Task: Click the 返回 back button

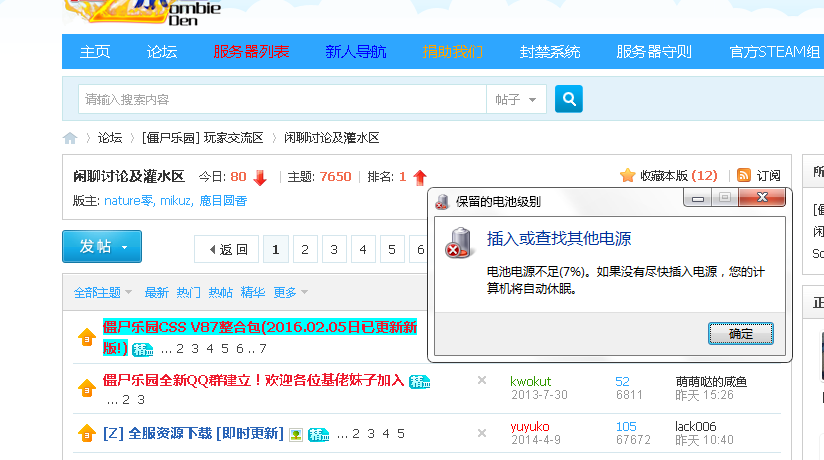Action: (x=227, y=249)
